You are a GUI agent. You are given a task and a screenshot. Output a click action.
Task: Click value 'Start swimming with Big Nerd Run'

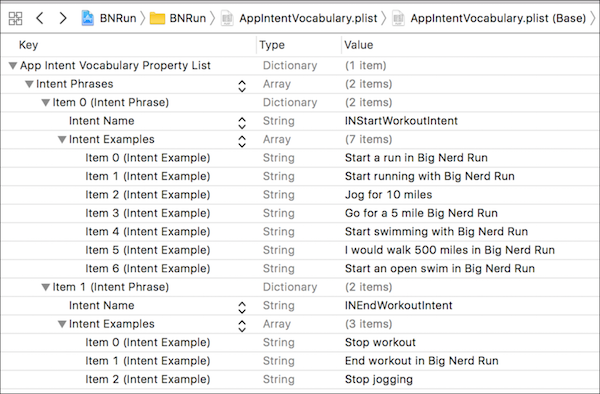(436, 232)
